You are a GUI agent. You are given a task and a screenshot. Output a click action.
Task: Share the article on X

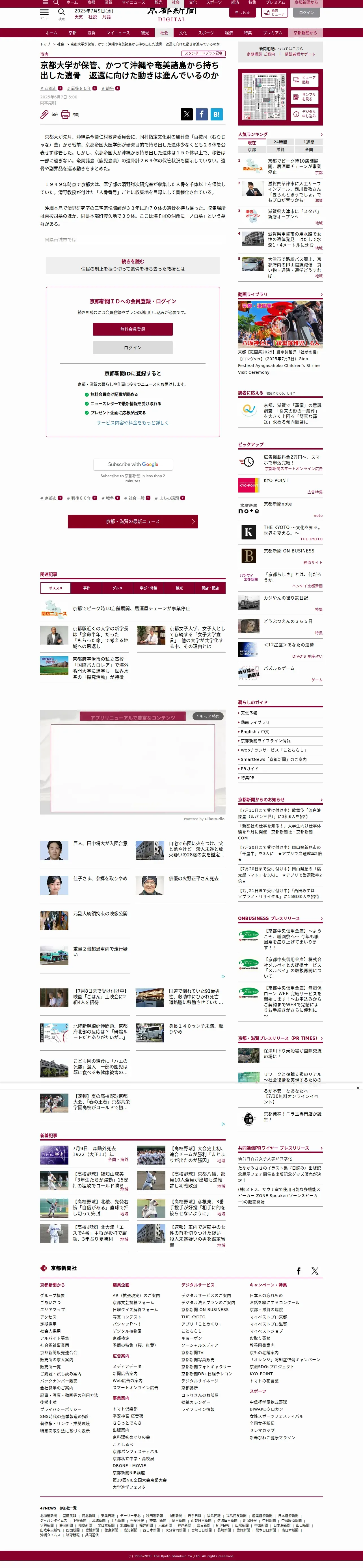pyautogui.click(x=186, y=114)
